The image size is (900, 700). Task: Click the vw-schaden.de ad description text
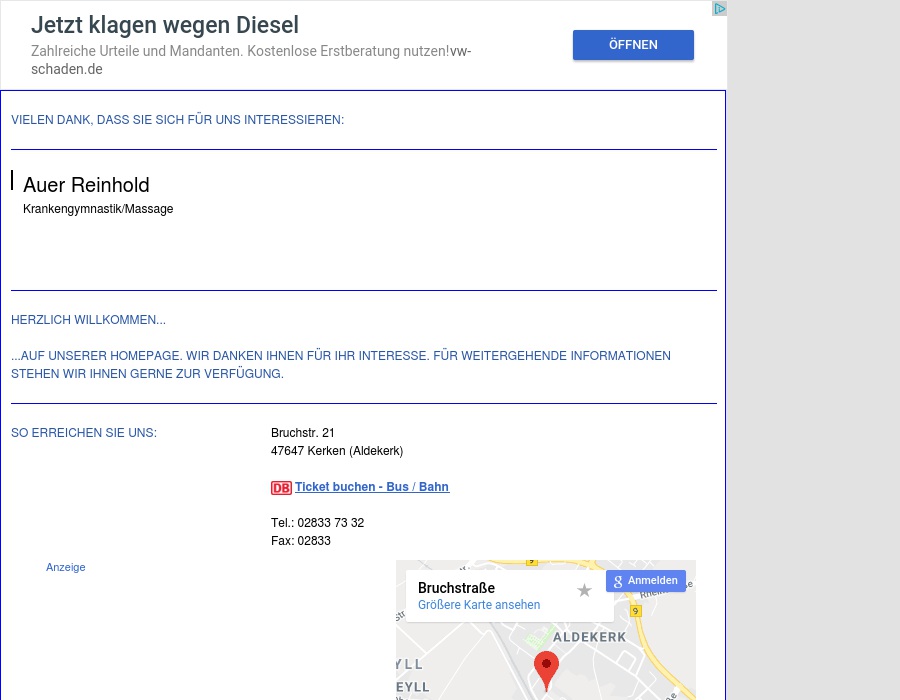pos(250,60)
